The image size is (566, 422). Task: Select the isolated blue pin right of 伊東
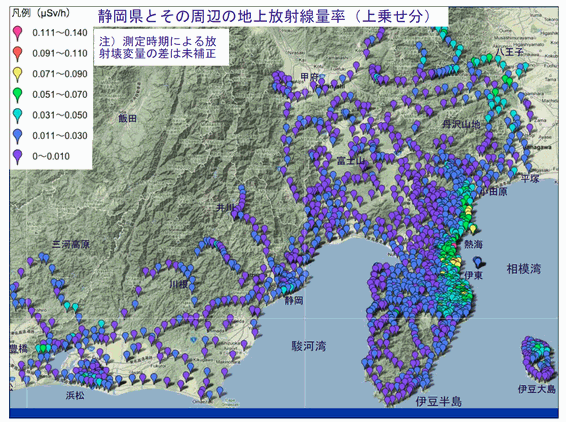click(478, 261)
